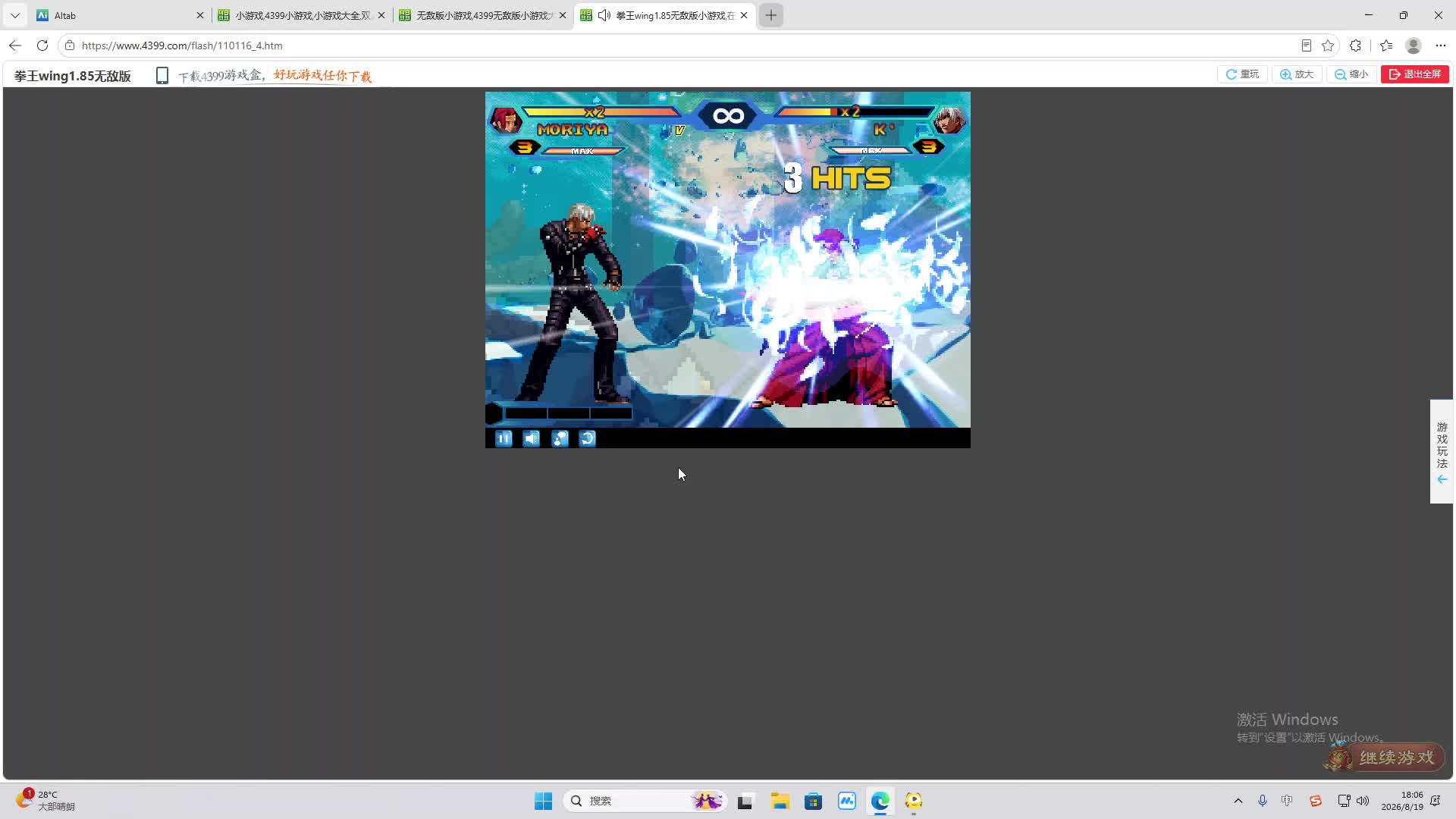Open the notification bell icon

[x=1436, y=801]
